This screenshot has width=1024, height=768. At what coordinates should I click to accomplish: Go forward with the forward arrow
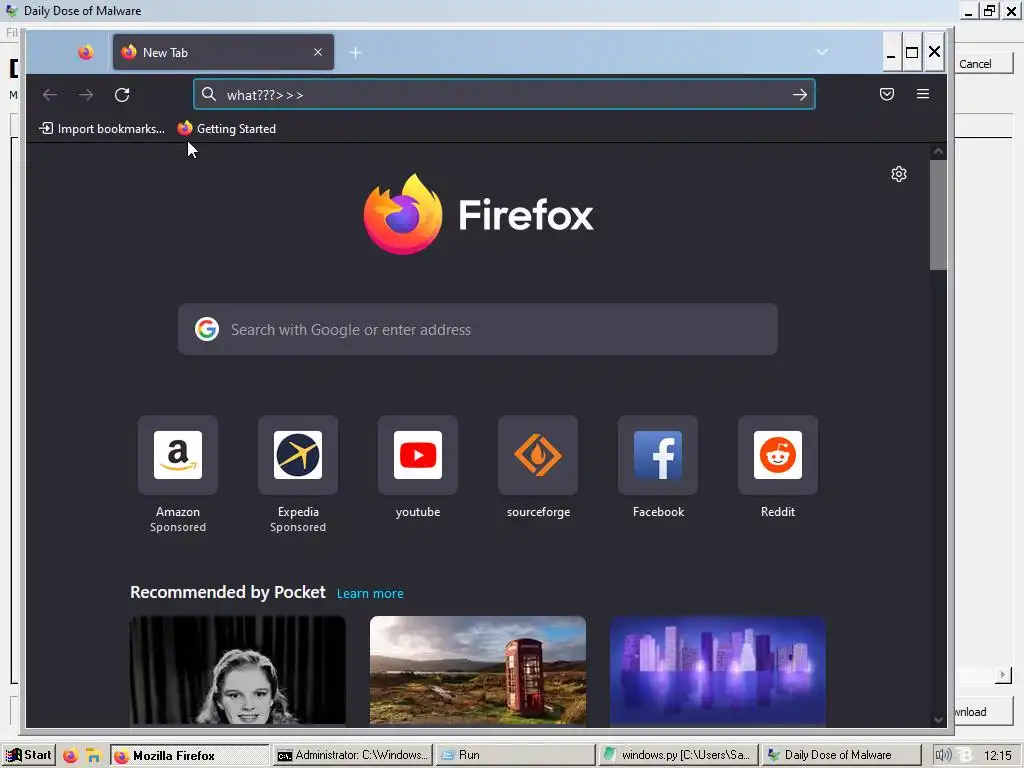pos(86,95)
